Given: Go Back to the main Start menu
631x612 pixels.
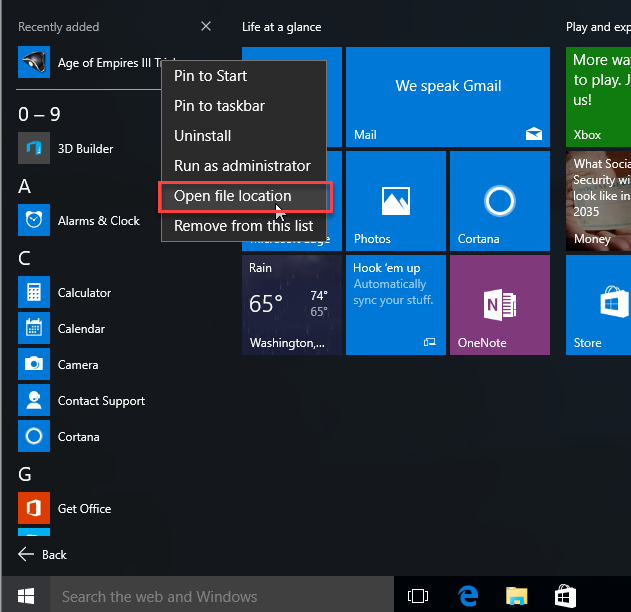Looking at the screenshot, I should tap(43, 554).
